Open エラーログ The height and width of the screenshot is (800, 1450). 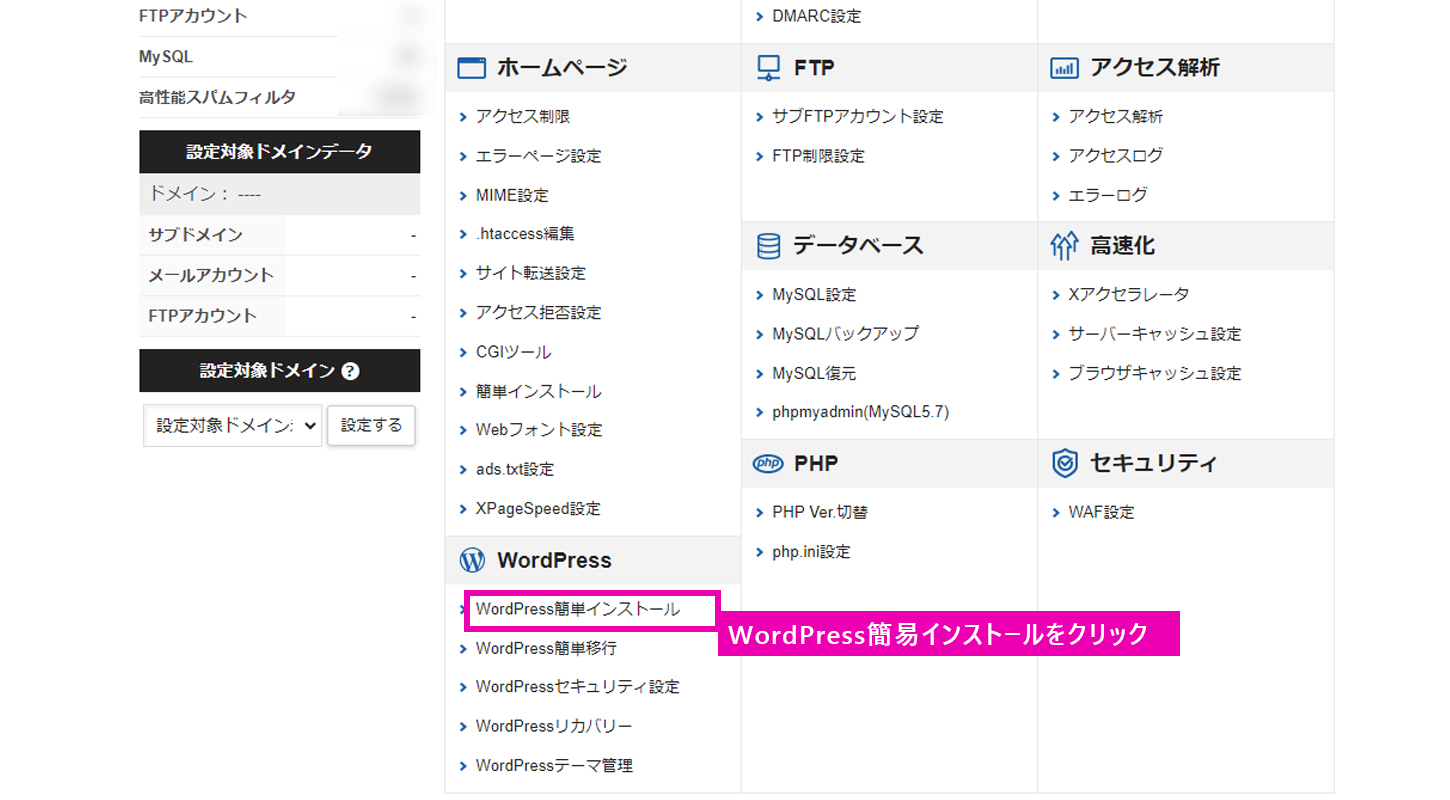click(x=1108, y=195)
